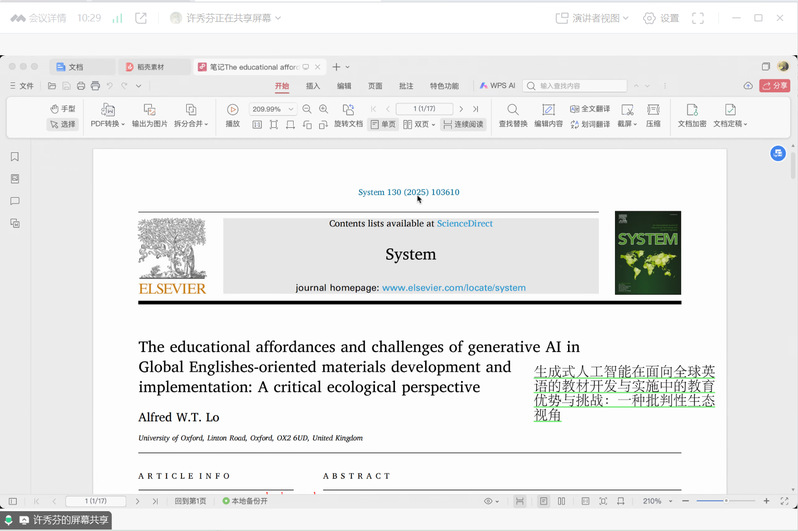Image resolution: width=798 pixels, height=531 pixels.
Task: Expand the PDF转换 dropdown
Action: tap(107, 124)
